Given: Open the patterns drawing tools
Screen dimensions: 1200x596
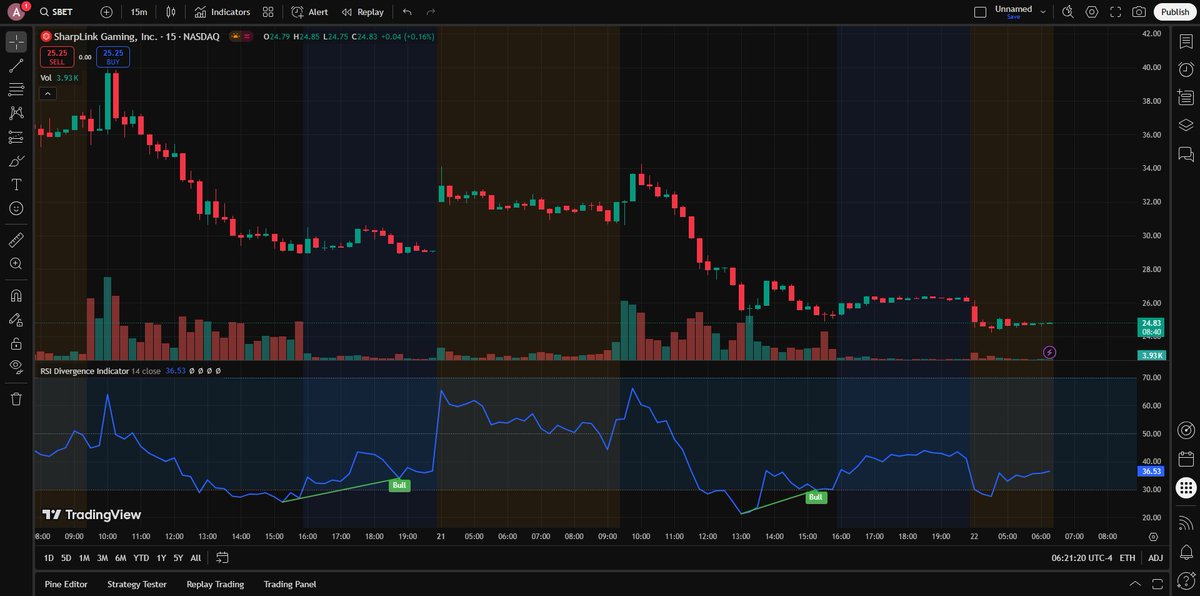Looking at the screenshot, I should click(16, 114).
